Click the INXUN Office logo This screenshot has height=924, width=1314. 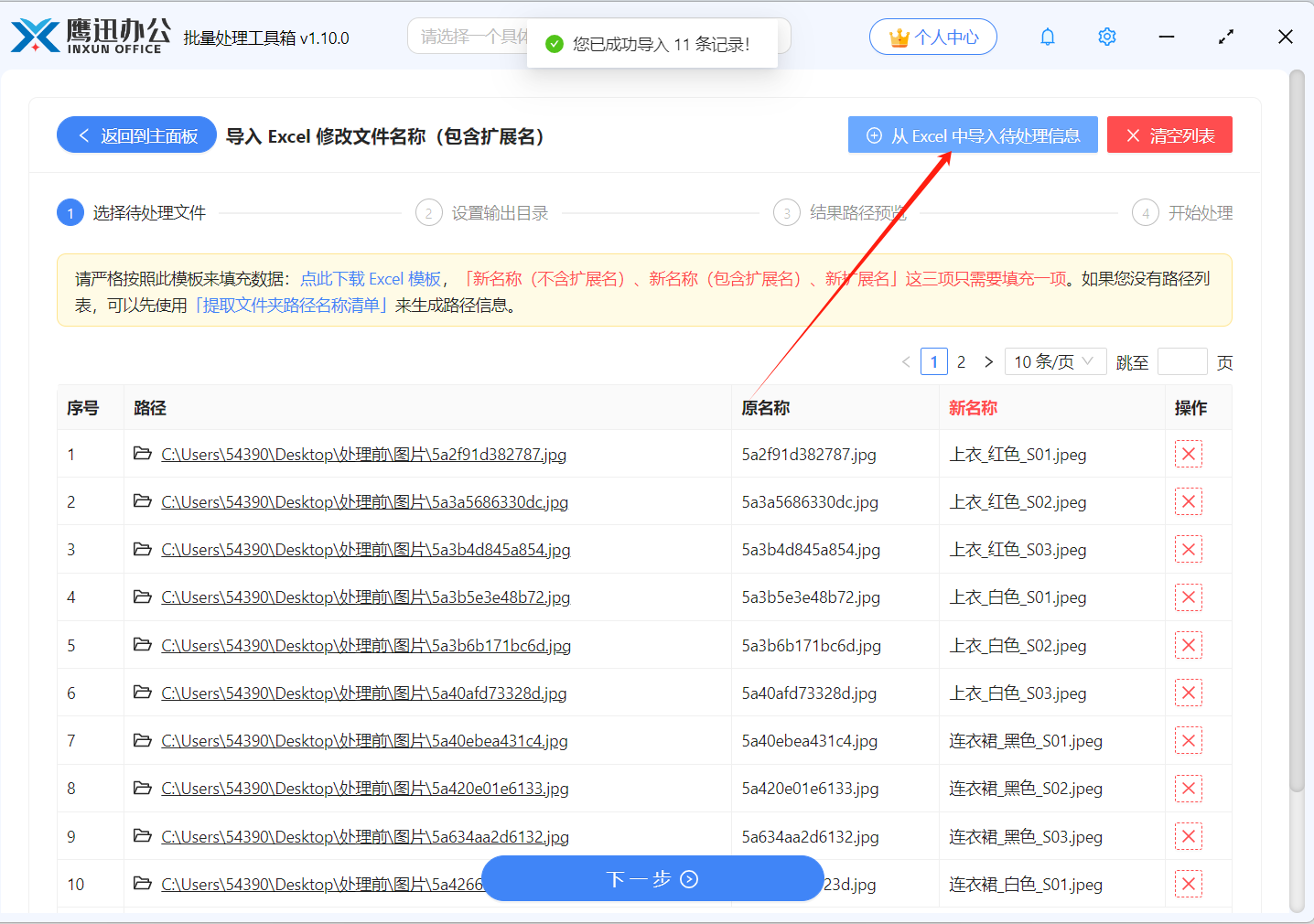pos(91,37)
